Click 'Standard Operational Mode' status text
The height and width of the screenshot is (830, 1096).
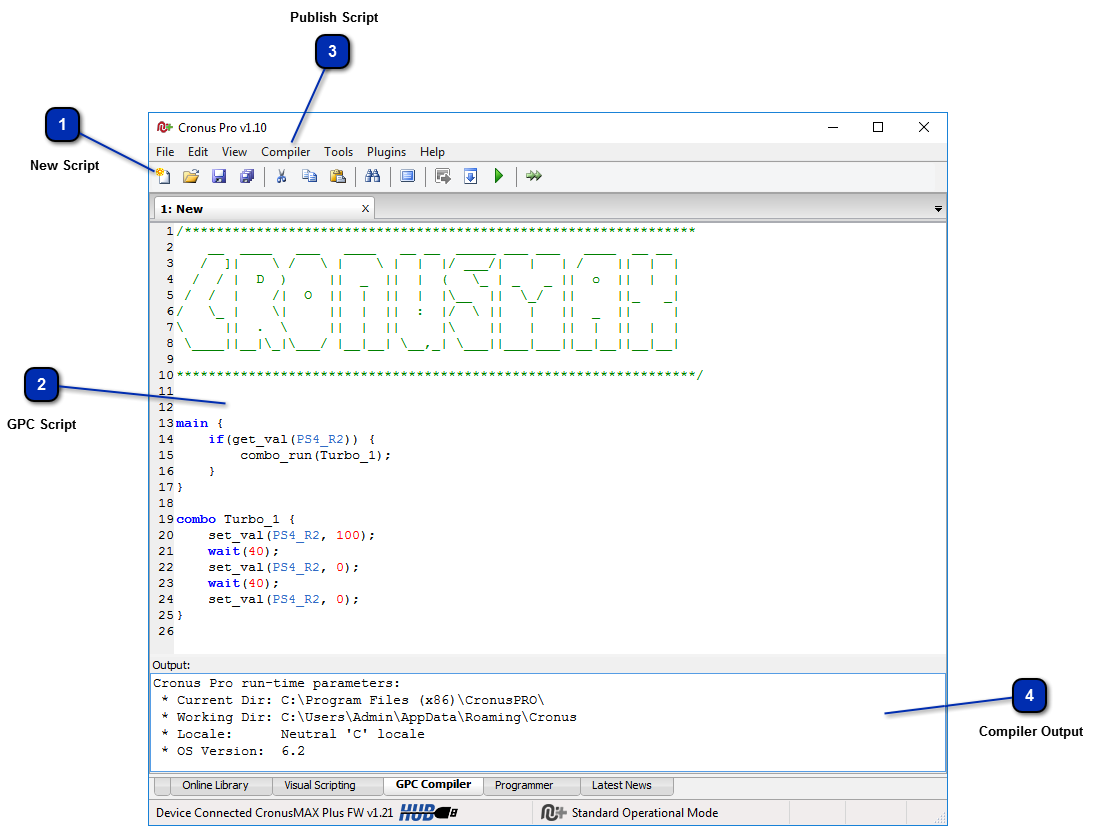pos(644,813)
